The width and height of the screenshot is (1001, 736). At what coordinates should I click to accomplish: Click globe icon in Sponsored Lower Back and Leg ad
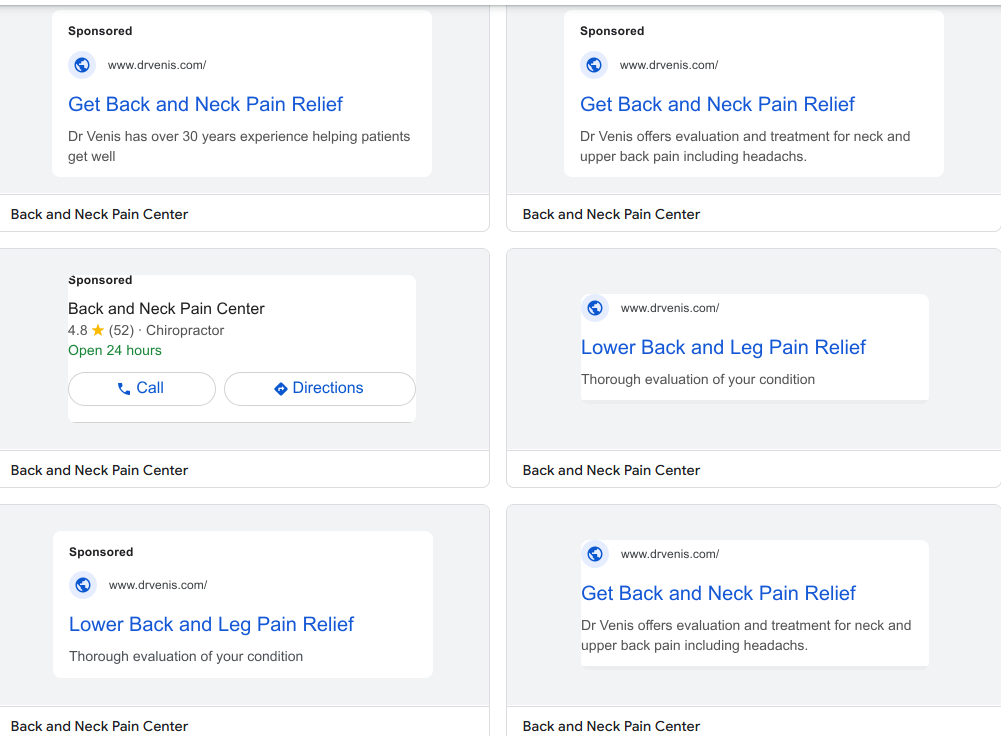pos(83,585)
